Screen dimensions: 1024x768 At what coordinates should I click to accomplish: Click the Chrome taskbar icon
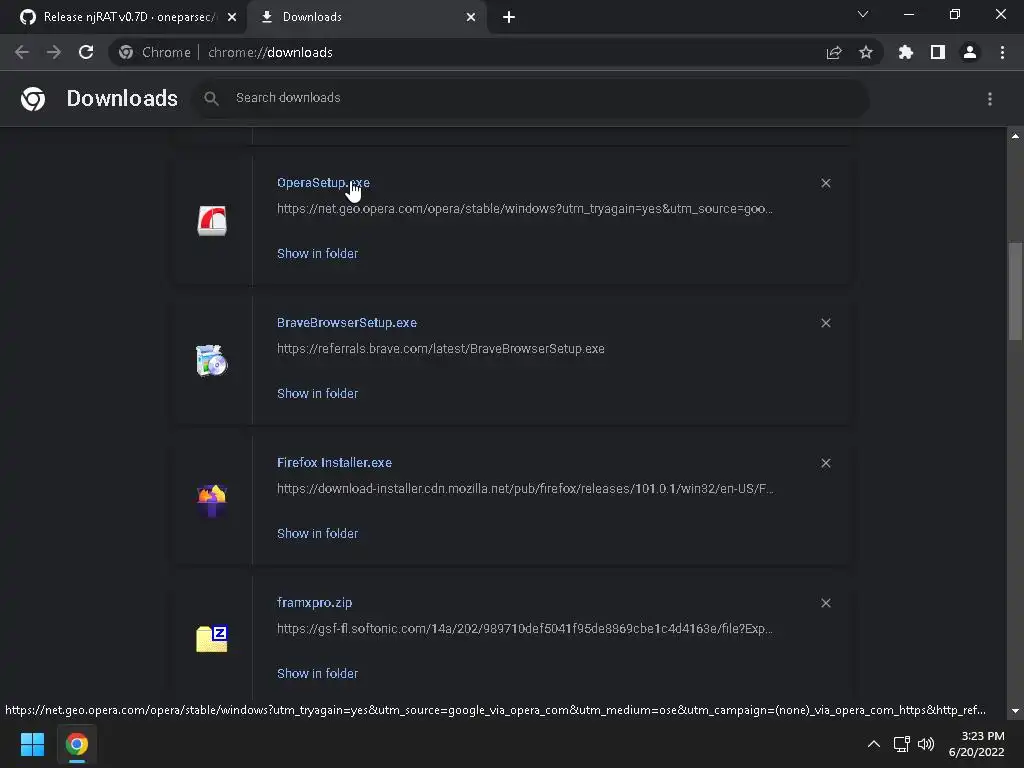pyautogui.click(x=76, y=744)
